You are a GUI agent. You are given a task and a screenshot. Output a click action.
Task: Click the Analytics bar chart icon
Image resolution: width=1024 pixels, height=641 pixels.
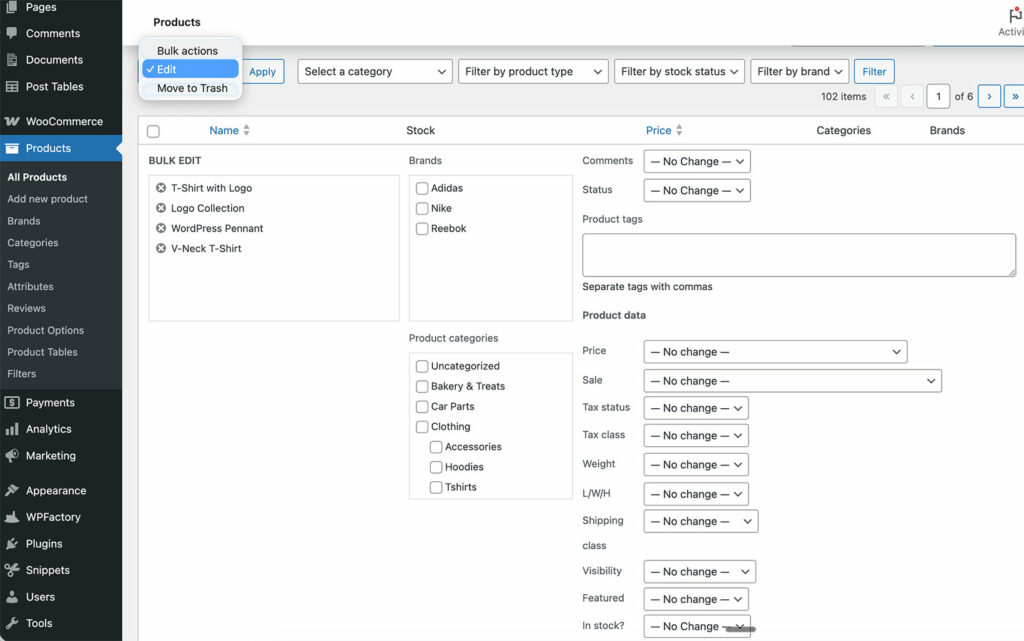pyautogui.click(x=11, y=429)
